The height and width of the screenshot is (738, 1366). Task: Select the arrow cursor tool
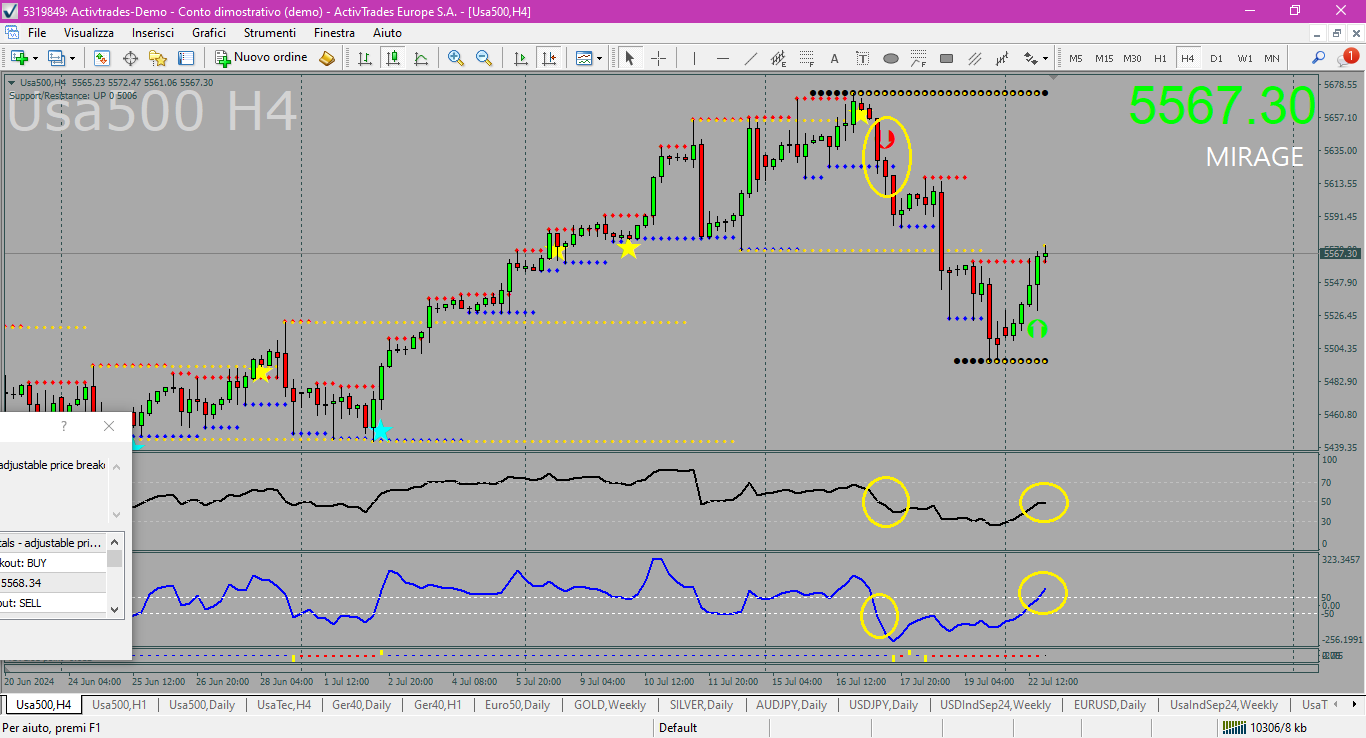click(x=630, y=58)
